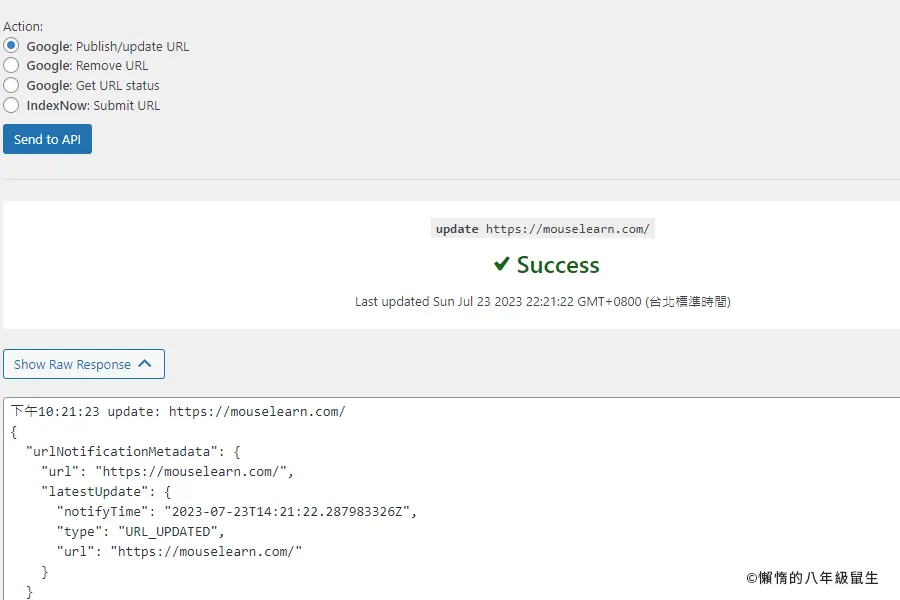Screen dimensions: 900x600
Task: Click the first "url" line under urlNotificationMetadata
Action: point(167,471)
